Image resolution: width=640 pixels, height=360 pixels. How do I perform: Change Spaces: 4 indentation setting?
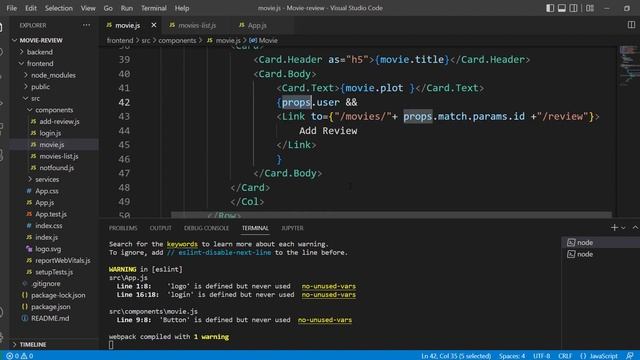[x=512, y=356]
